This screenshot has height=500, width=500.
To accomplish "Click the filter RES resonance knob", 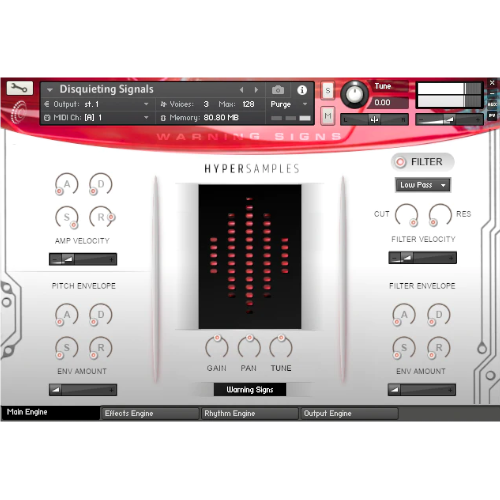I will point(440,215).
